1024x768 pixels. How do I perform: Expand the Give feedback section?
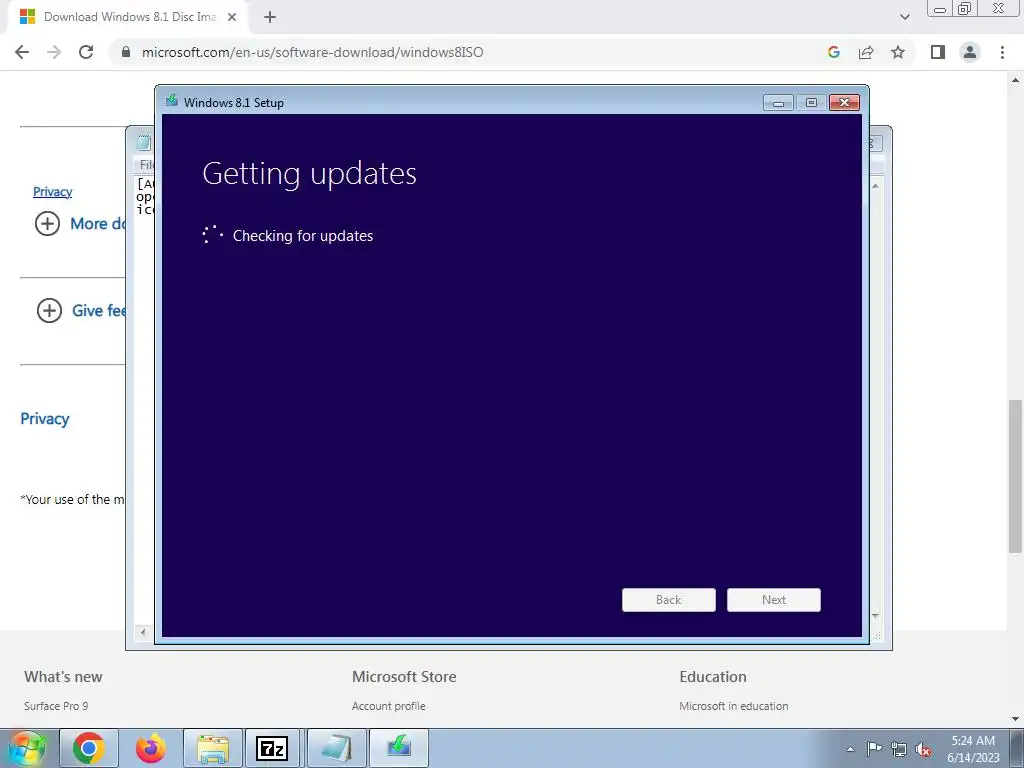(49, 310)
